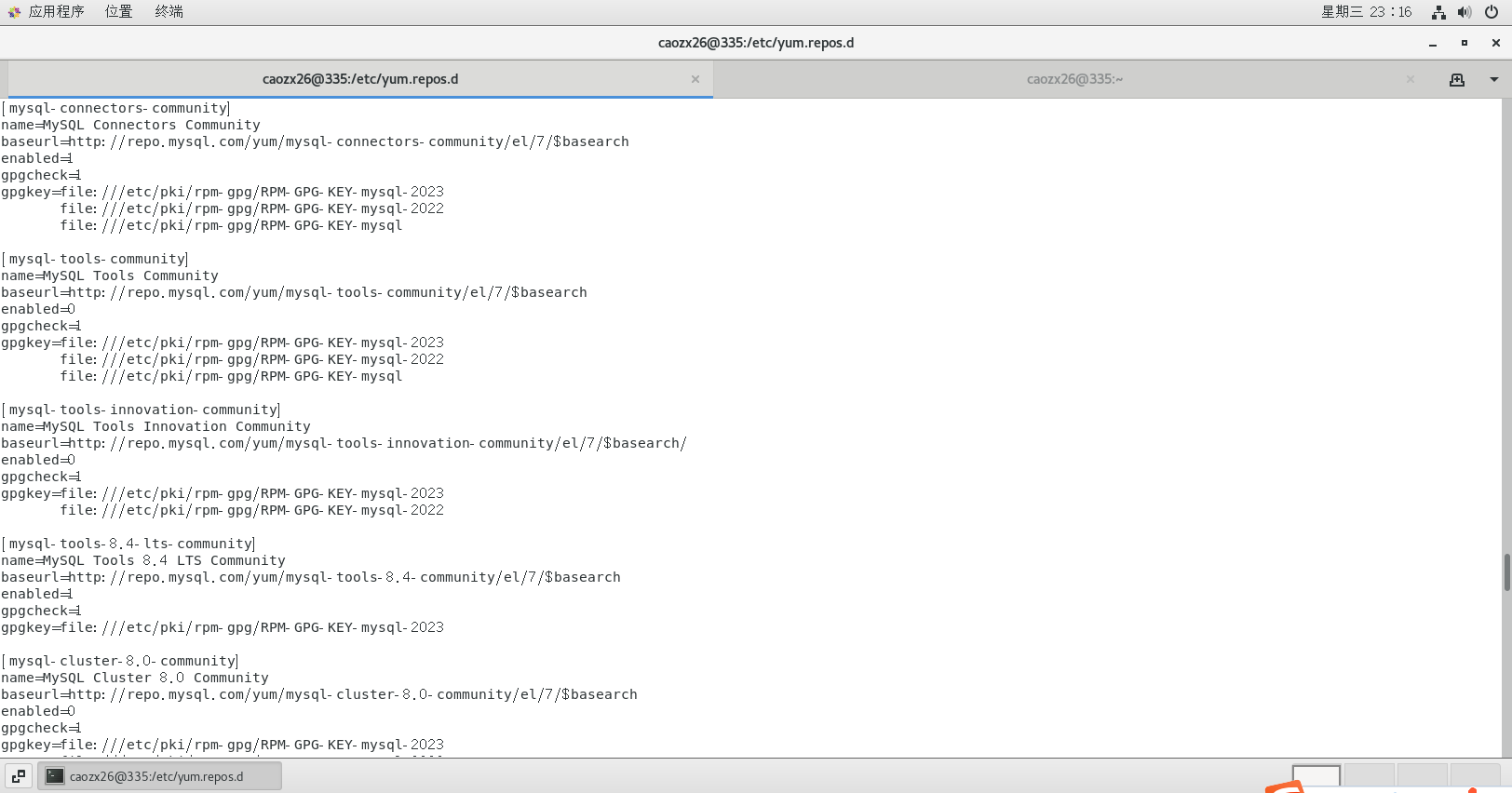Click the new tab icon
Viewport: 1512px width, 793px height.
(x=1457, y=79)
